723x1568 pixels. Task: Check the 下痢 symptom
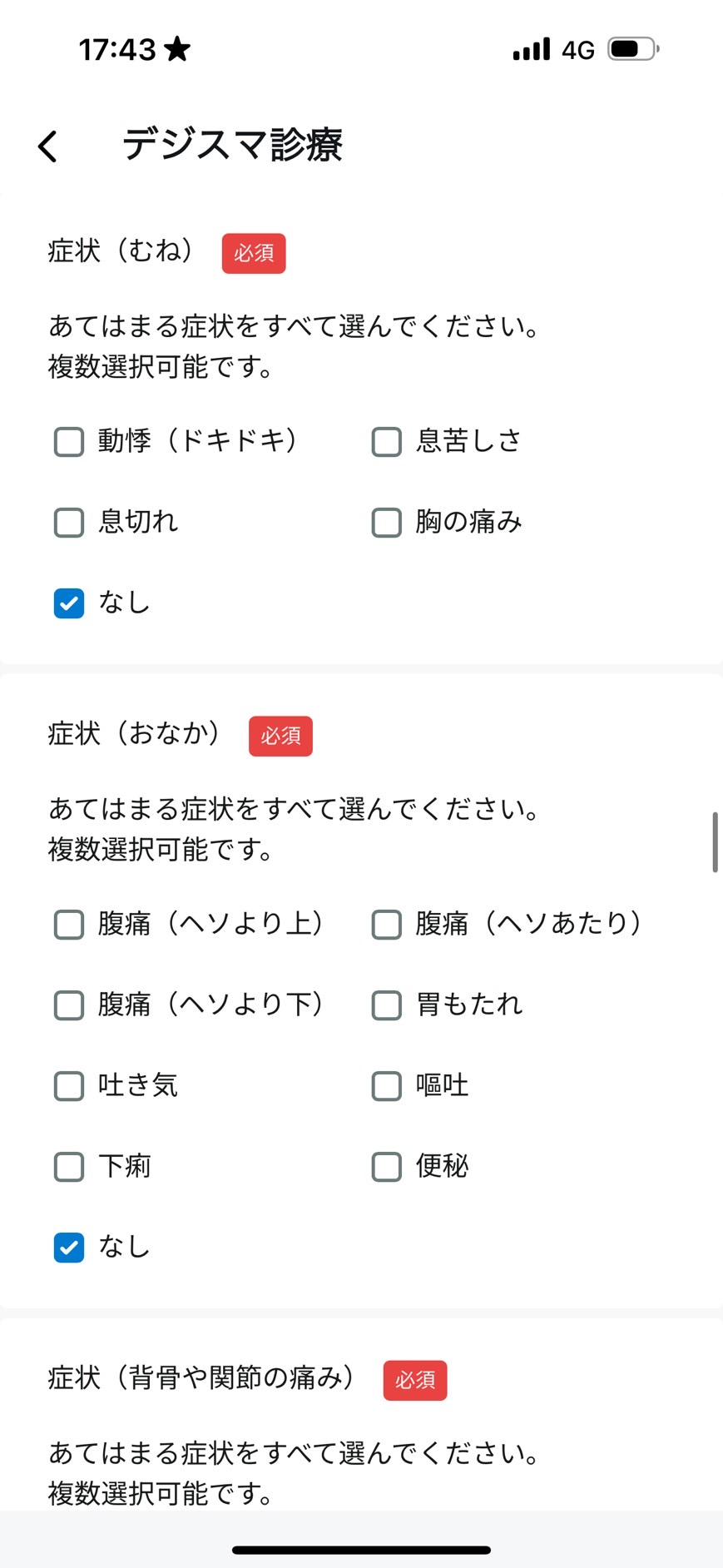(x=69, y=1167)
